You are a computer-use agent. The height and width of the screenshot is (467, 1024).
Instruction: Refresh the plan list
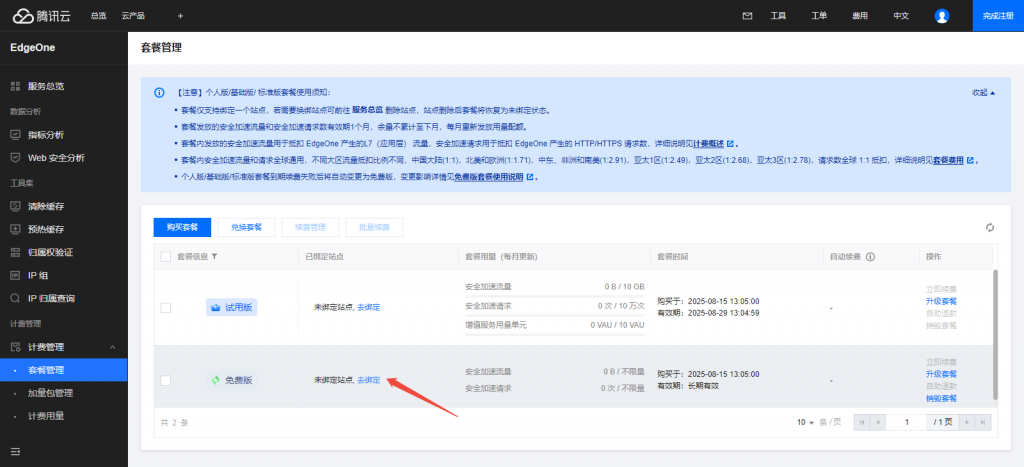point(990,227)
